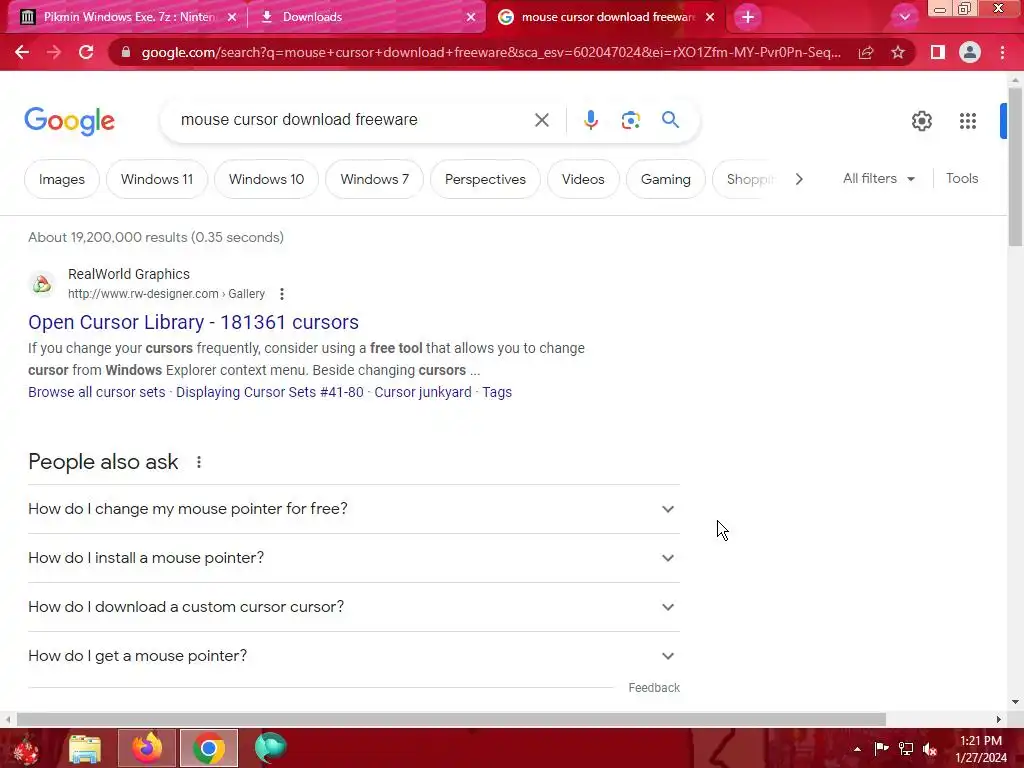Open Firefox from the taskbar
The image size is (1024, 768).
pyautogui.click(x=147, y=748)
